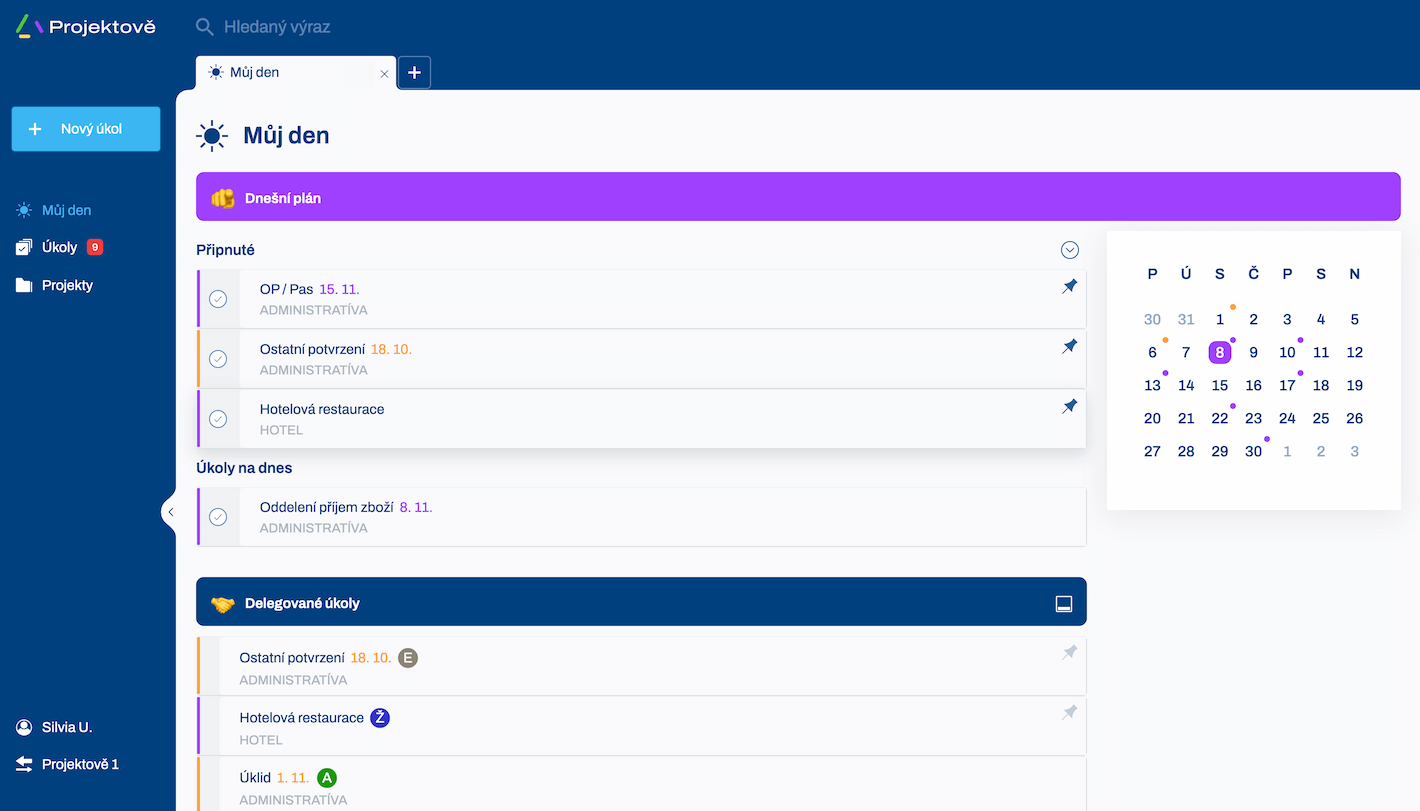Click Úkoly na dnes heading
1420x811 pixels.
click(x=244, y=467)
